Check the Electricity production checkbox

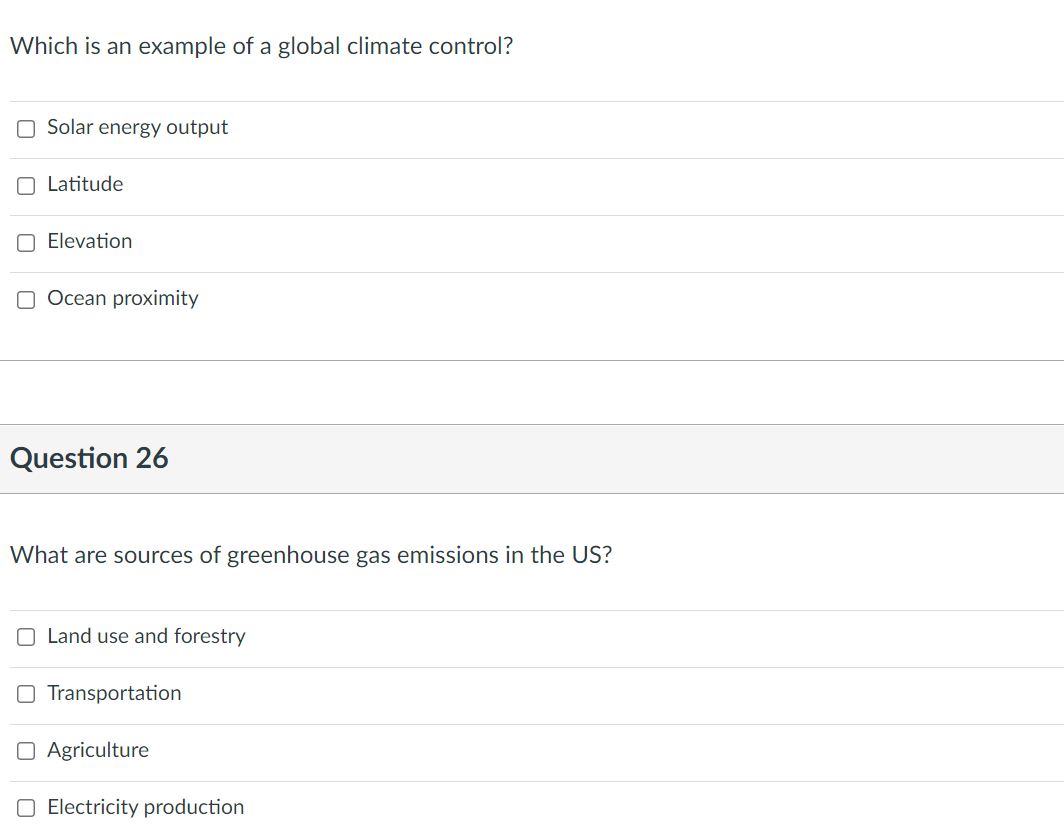tap(27, 808)
